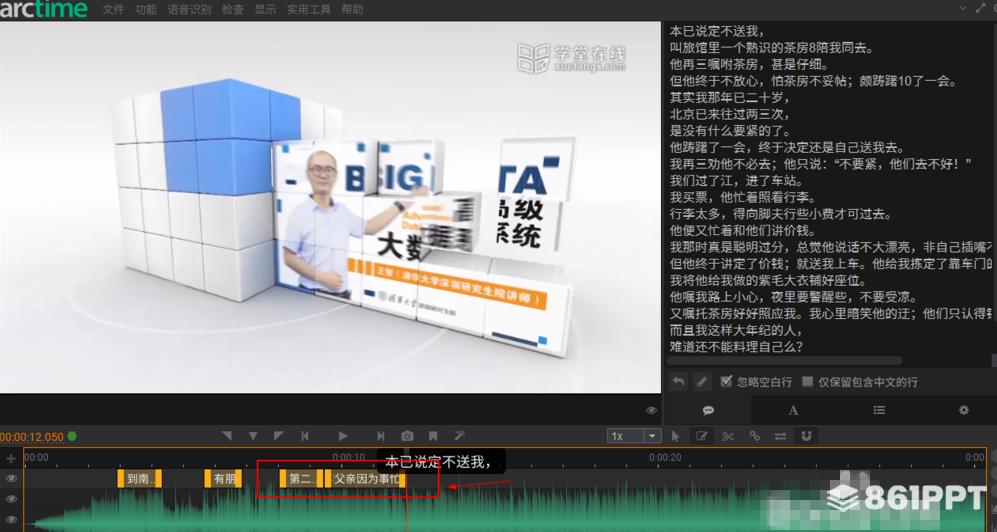Expand window options chevron at top right
This screenshot has height=532, width=997.
click(x=963, y=8)
